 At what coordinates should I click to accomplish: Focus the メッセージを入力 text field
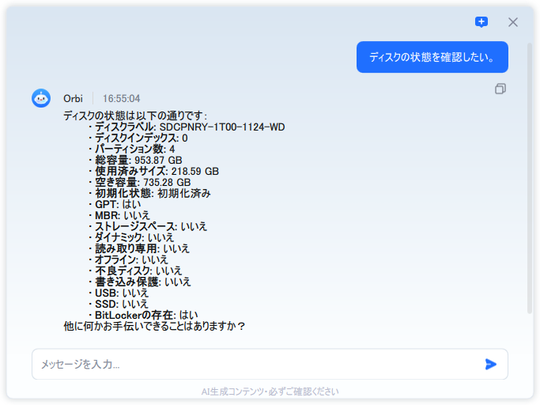coord(270,364)
